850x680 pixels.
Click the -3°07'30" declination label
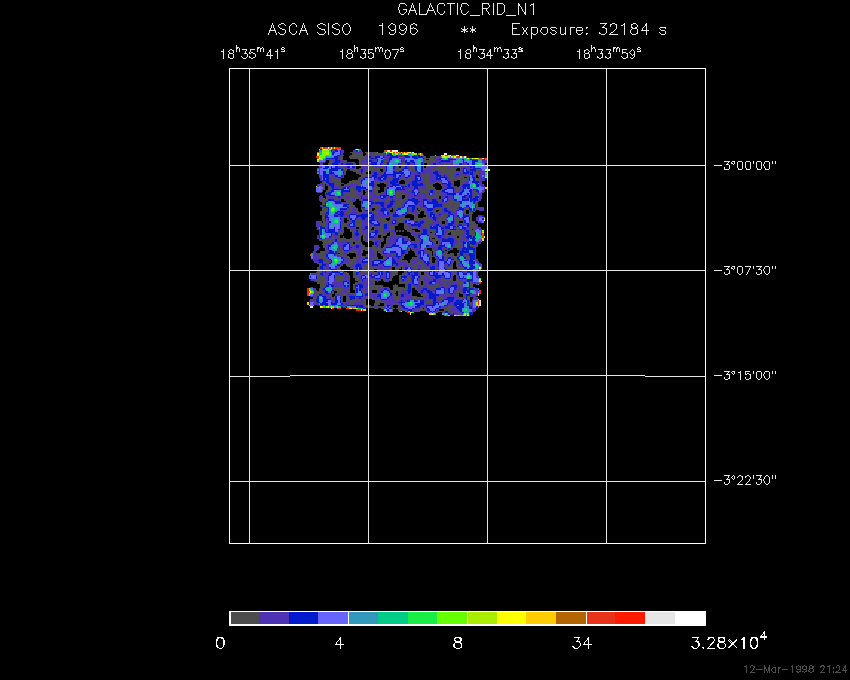(x=745, y=270)
